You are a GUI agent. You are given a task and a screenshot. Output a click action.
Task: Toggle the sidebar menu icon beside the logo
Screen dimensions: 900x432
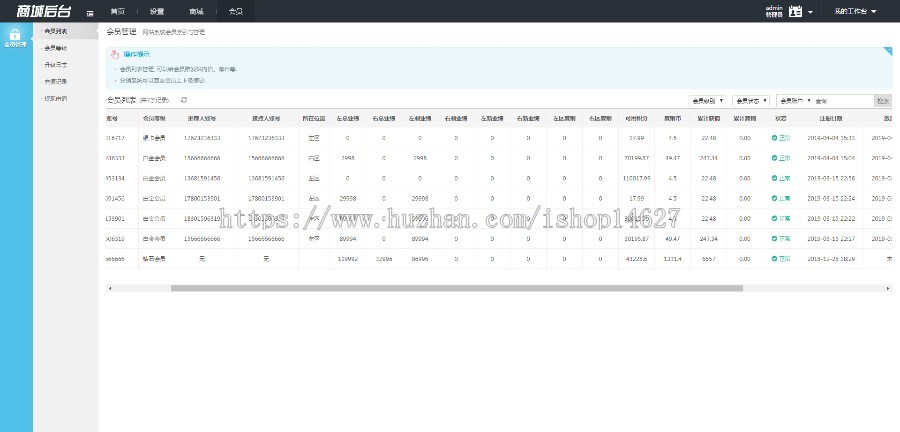[x=90, y=13]
